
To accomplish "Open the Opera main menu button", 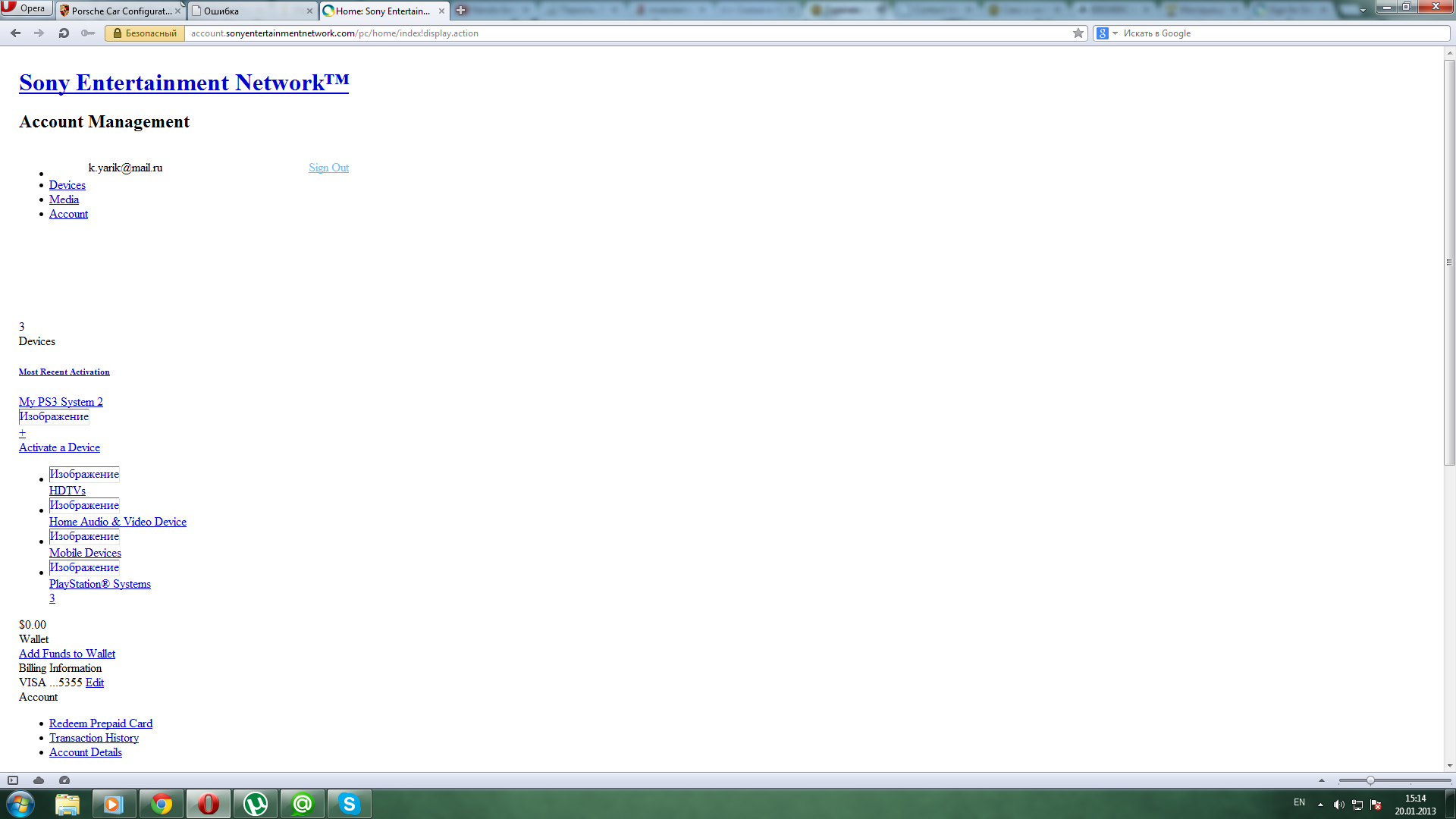I will point(26,8).
